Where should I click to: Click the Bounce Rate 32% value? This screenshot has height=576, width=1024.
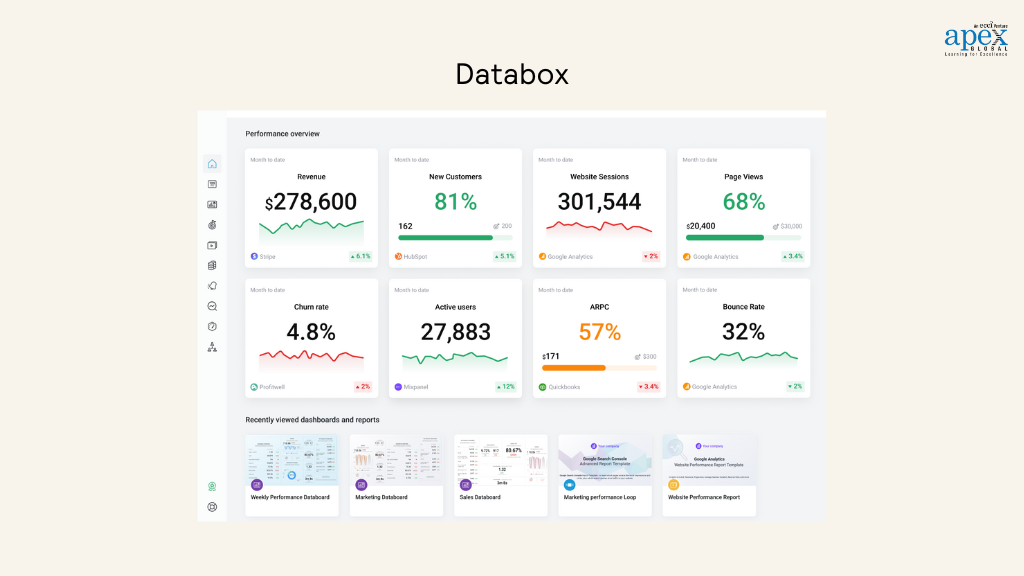(x=744, y=332)
